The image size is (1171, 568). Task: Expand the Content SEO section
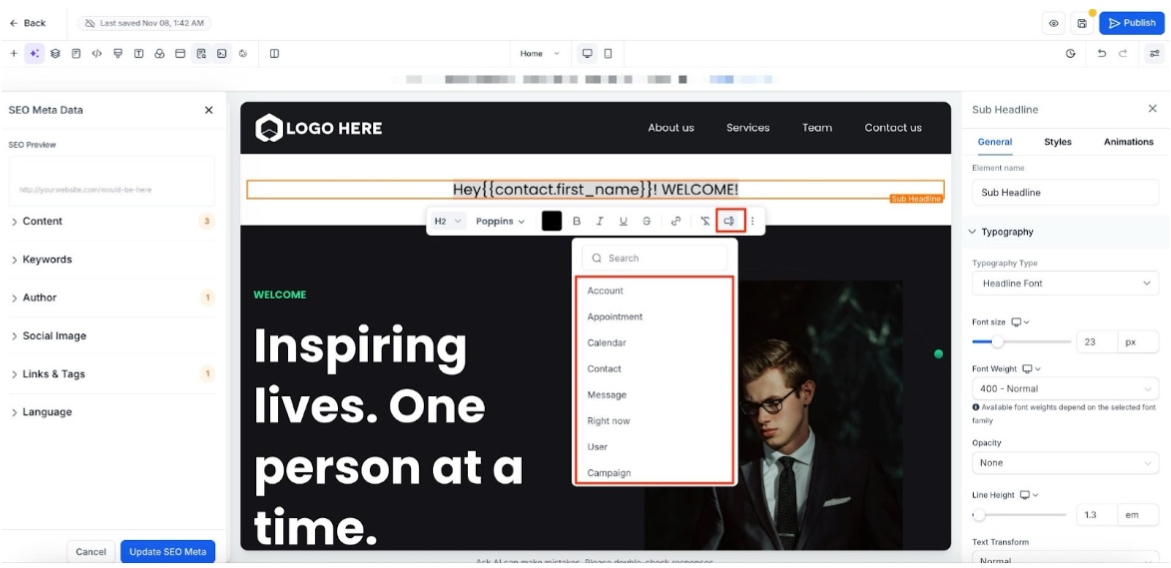click(x=42, y=221)
